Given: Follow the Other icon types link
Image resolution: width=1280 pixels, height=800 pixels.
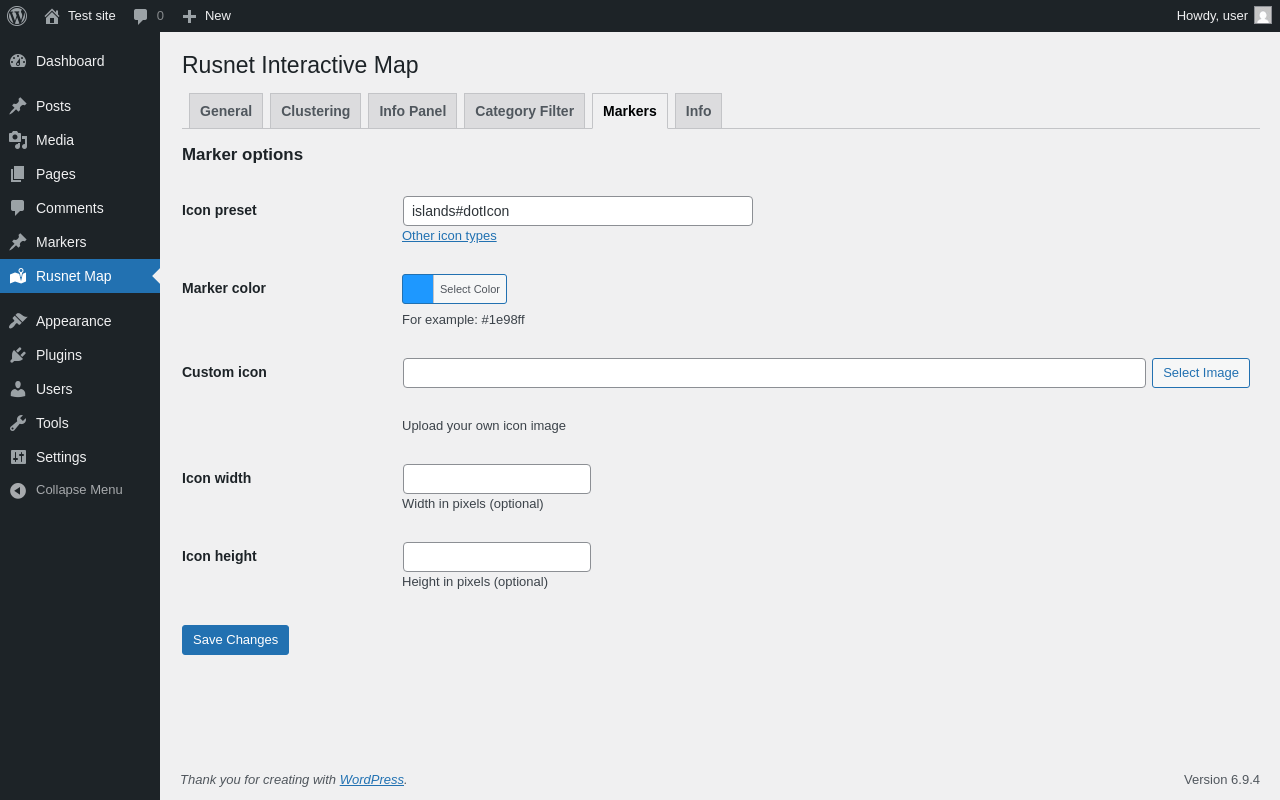Looking at the screenshot, I should click(x=449, y=236).
